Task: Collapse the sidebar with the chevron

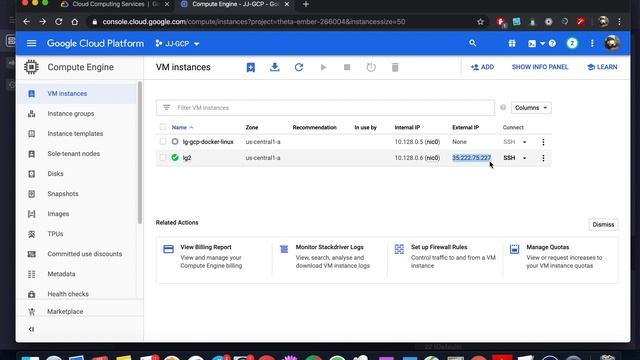Action: [31, 329]
